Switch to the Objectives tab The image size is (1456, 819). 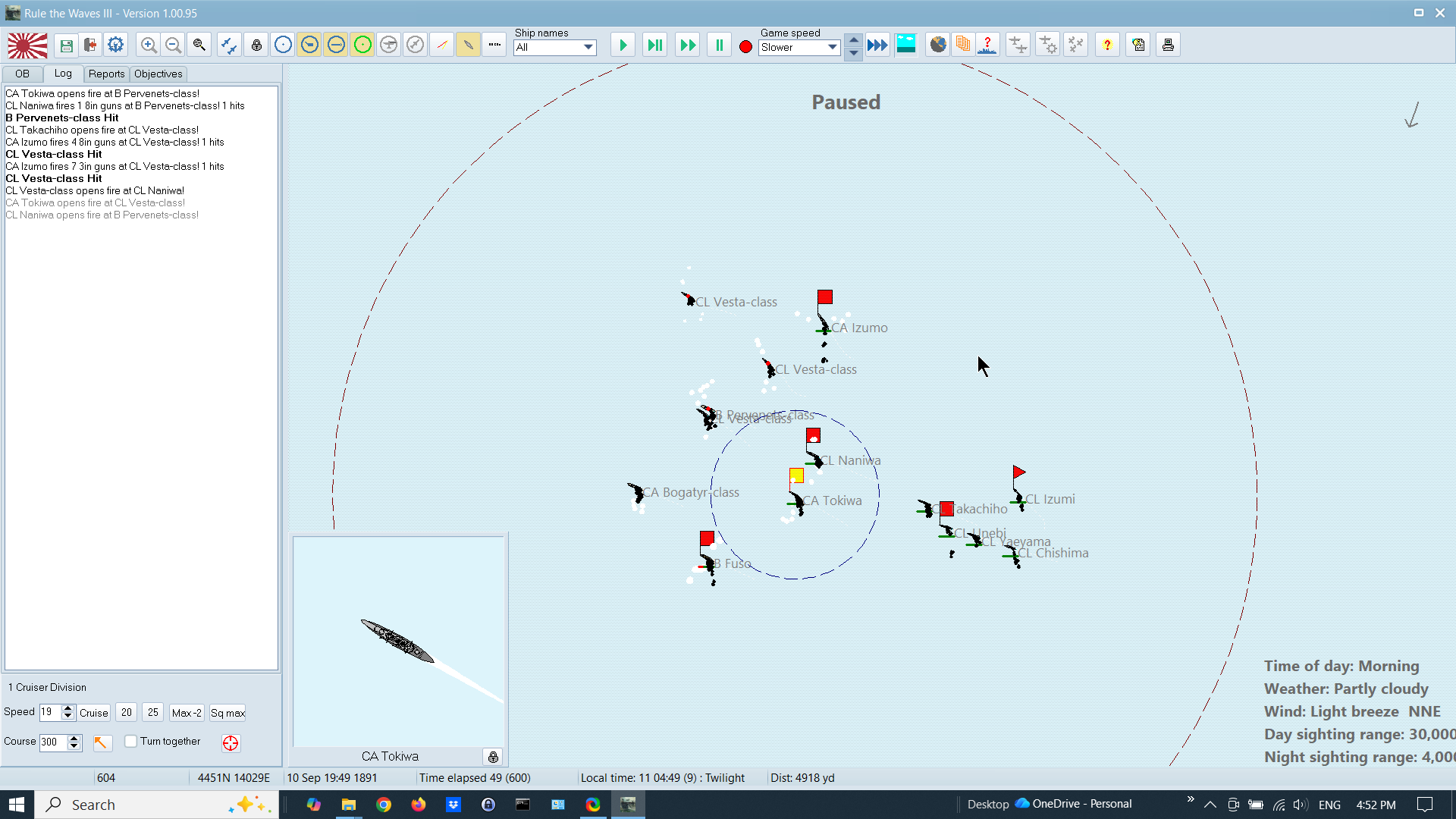coord(158,74)
